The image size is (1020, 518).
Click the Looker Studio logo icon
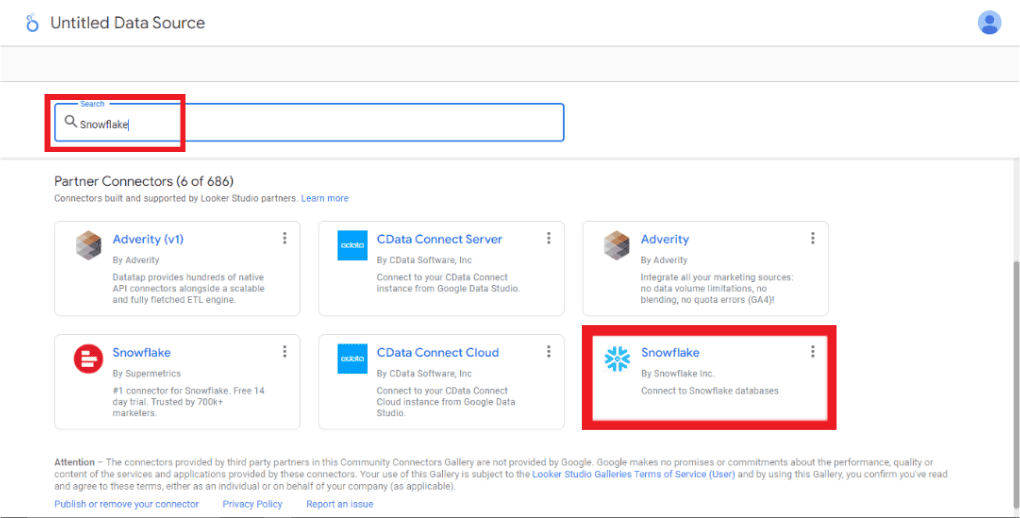tap(32, 23)
